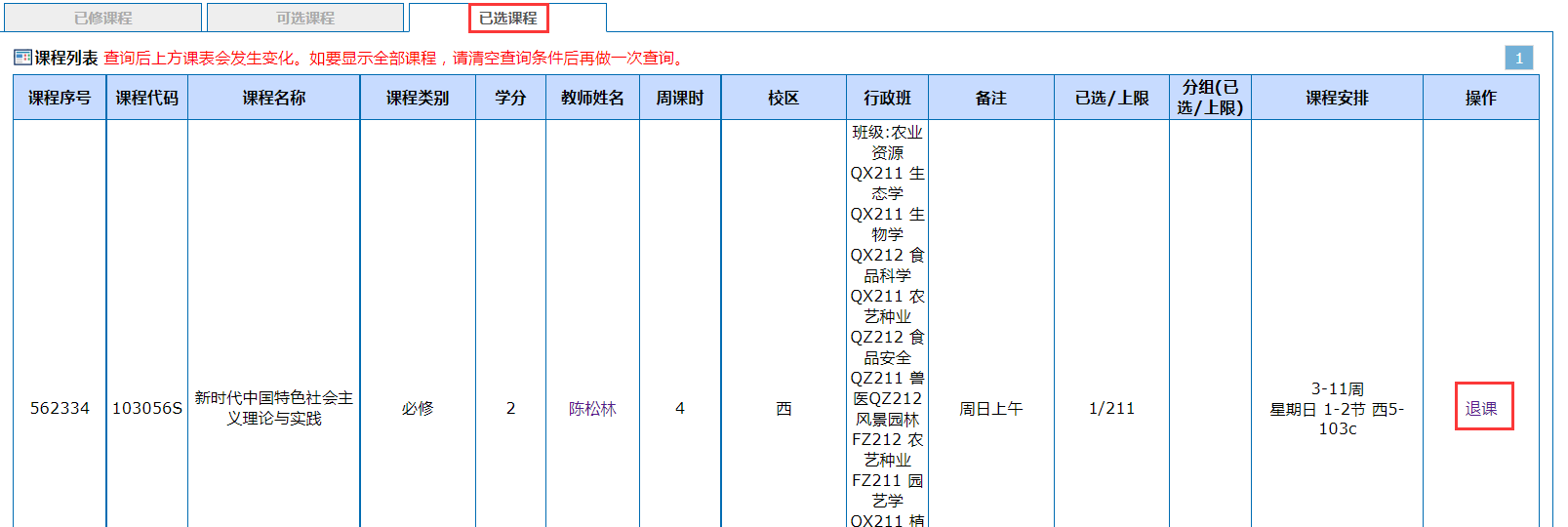Click the 周课时 column header
The height and width of the screenshot is (527, 1568).
pos(680,98)
